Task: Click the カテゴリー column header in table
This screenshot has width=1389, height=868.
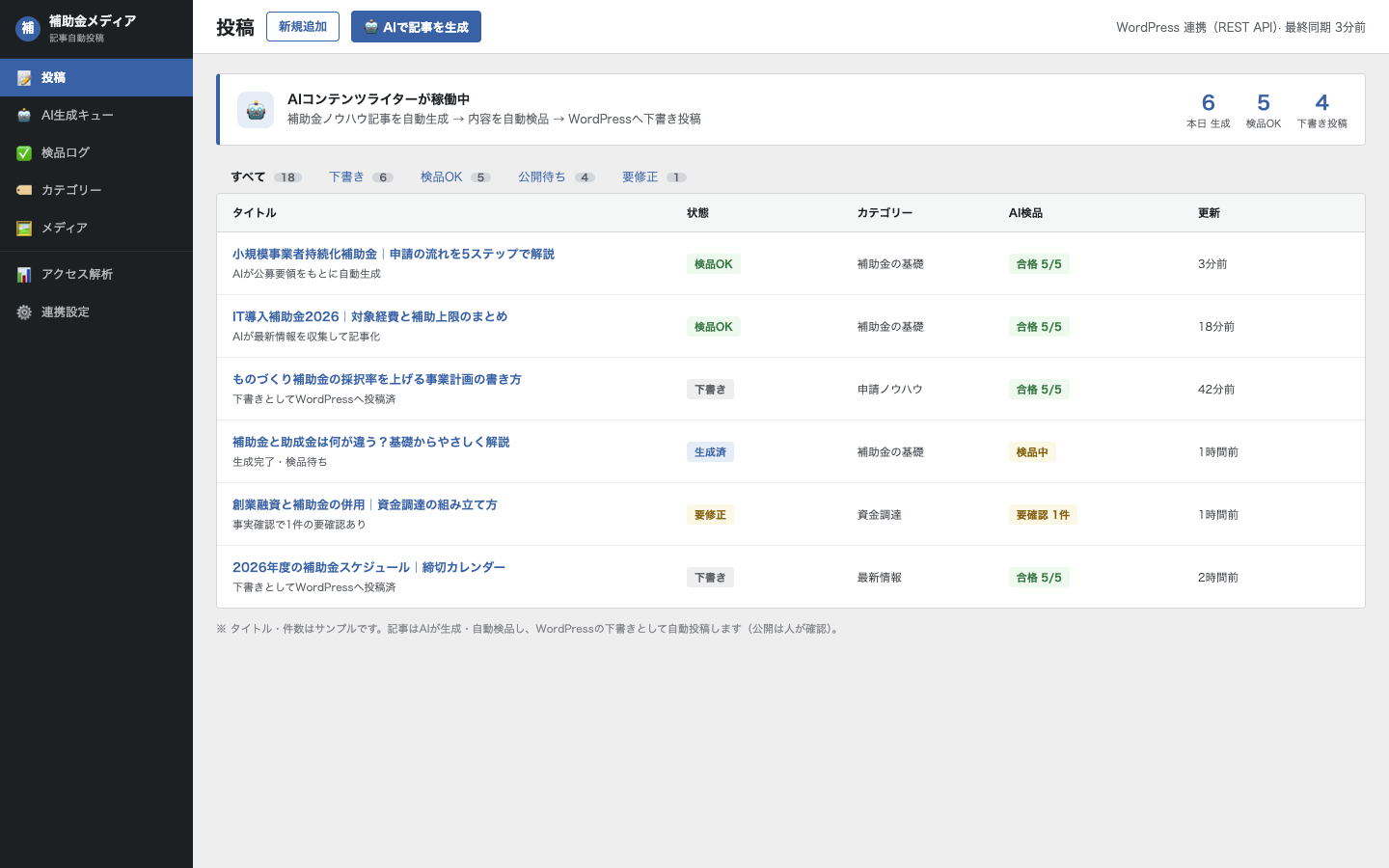Action: 885,213
